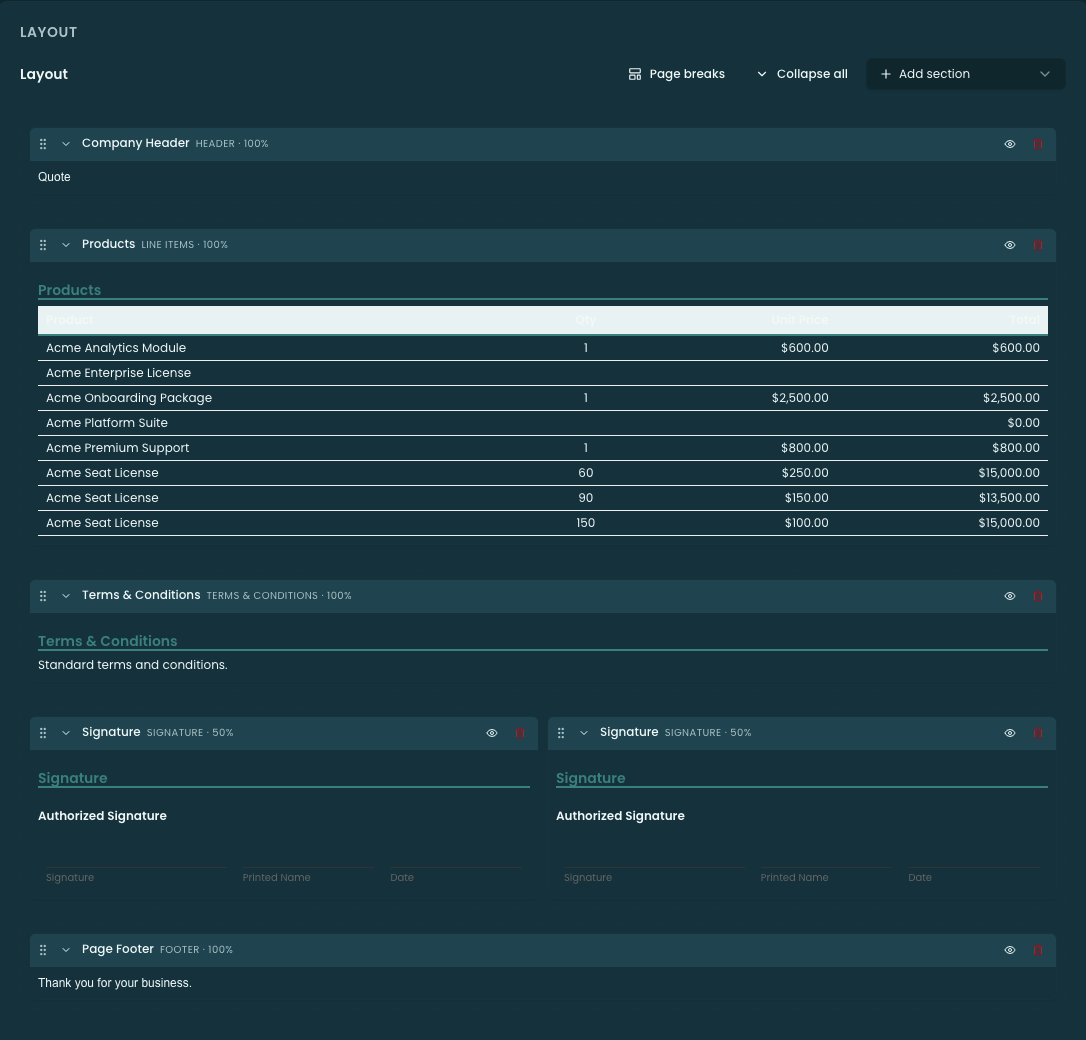Click the quantity 60 cell

click(x=585, y=473)
